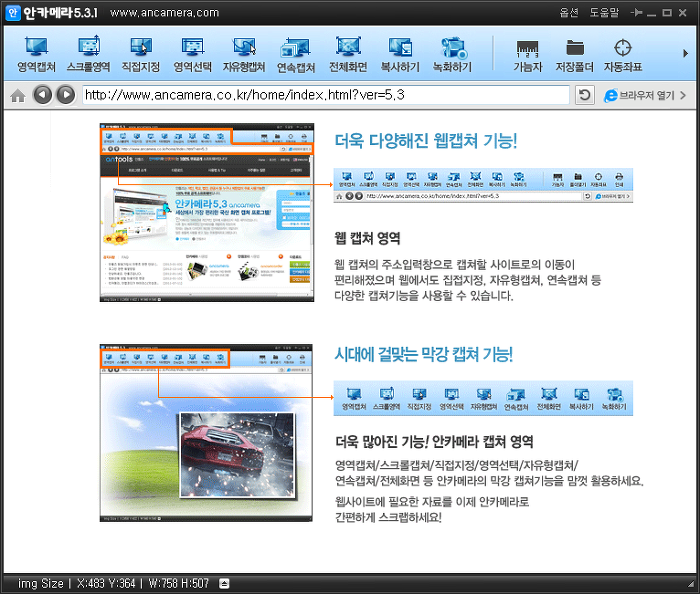Minimize the 안카메라 window

click(651, 13)
